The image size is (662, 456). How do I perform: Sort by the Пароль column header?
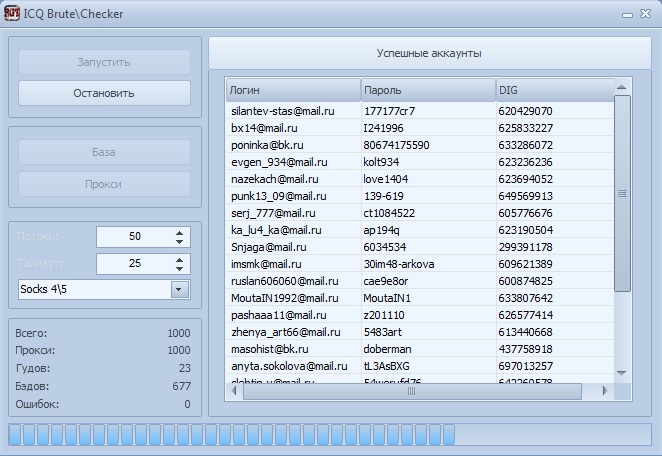coord(428,90)
